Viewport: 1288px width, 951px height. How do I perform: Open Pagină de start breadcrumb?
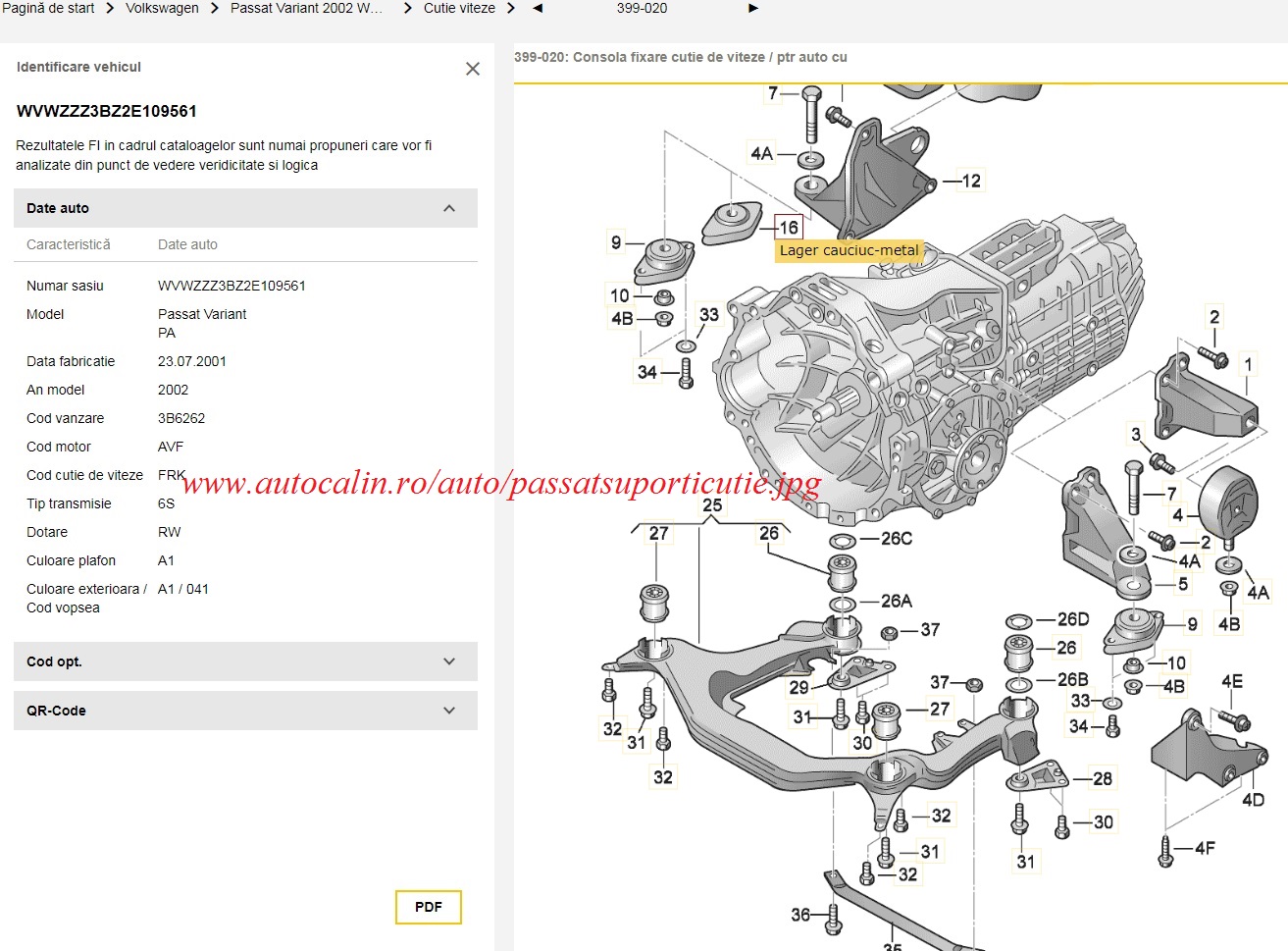point(48,8)
